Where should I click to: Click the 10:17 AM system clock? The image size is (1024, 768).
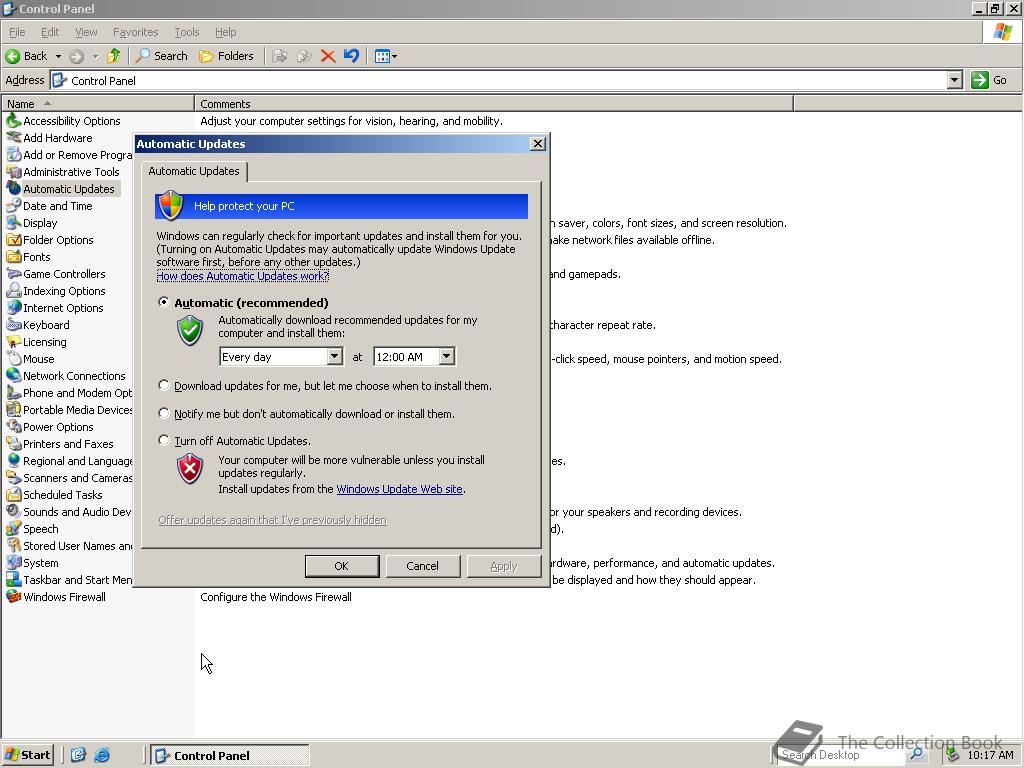coord(990,755)
